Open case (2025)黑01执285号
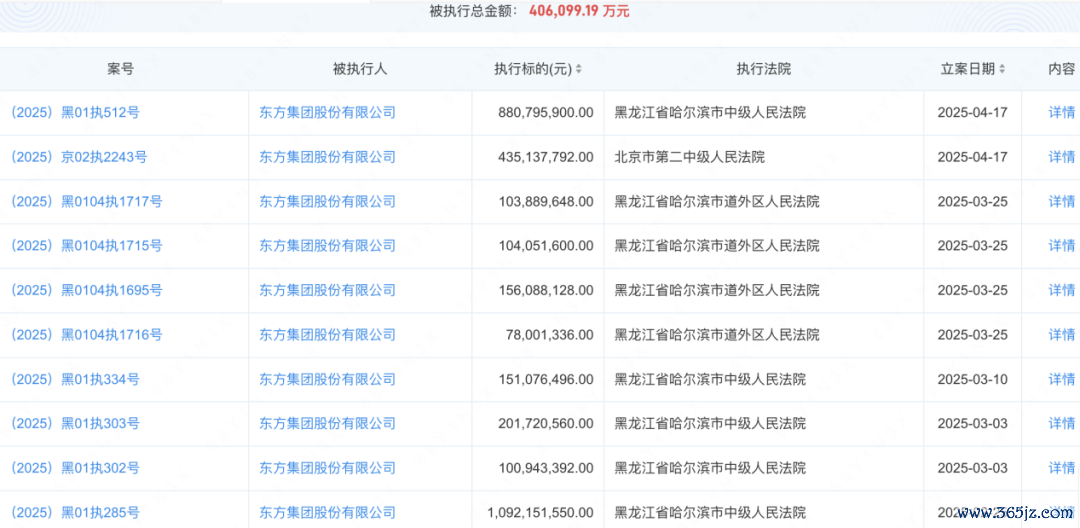 coord(75,512)
